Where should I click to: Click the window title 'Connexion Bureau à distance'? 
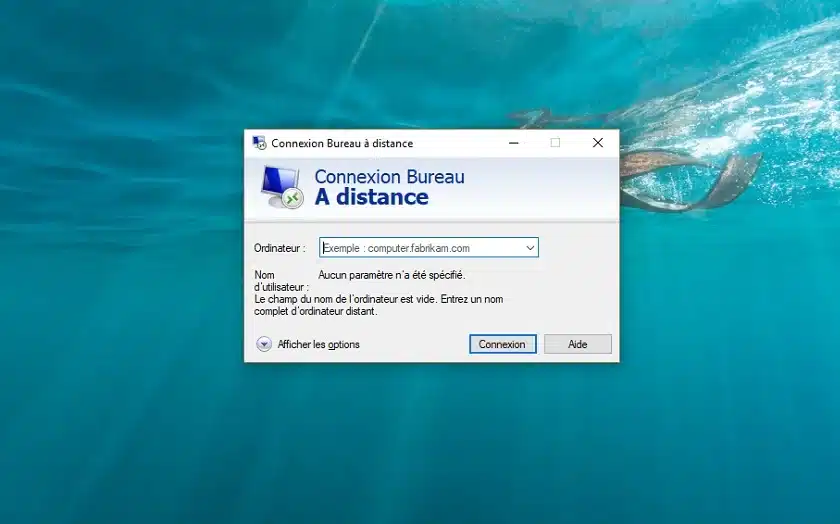pyautogui.click(x=342, y=143)
